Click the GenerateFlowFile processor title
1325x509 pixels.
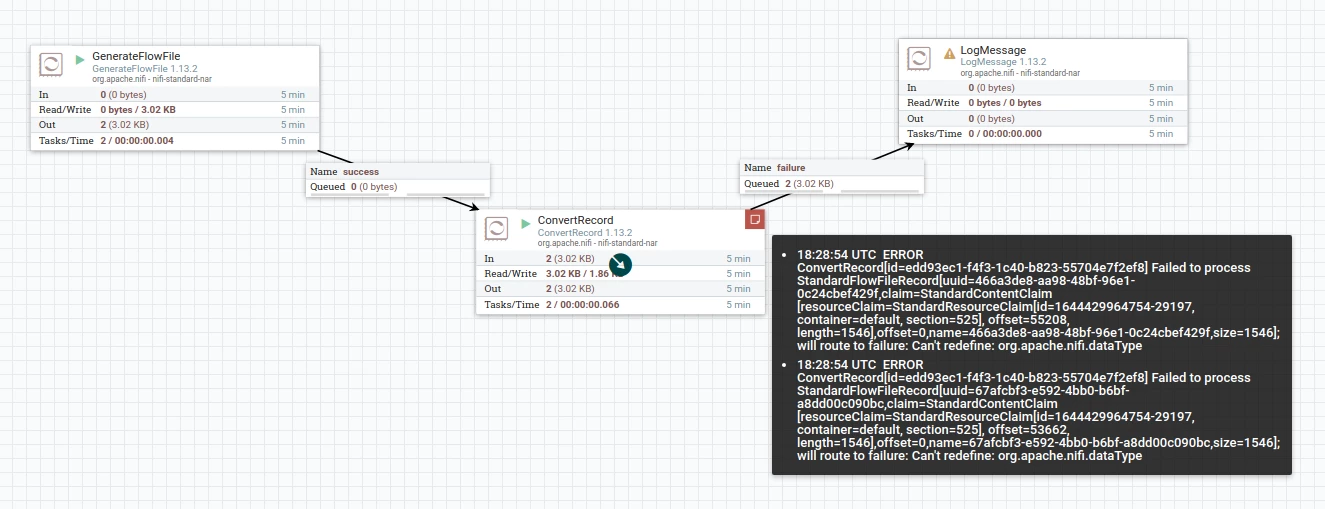coord(136,56)
